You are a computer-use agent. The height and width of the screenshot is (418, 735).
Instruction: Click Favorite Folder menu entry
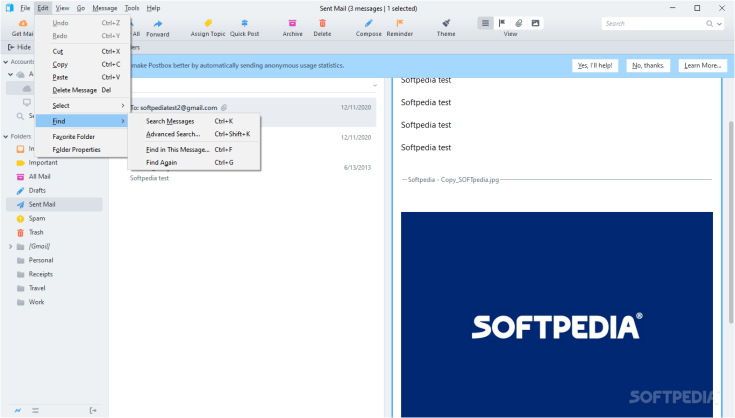point(82,137)
